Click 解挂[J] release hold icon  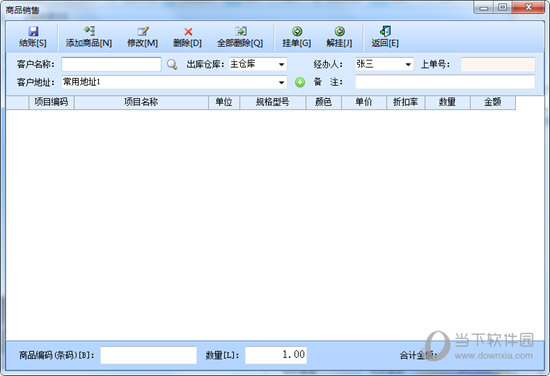pos(339,31)
